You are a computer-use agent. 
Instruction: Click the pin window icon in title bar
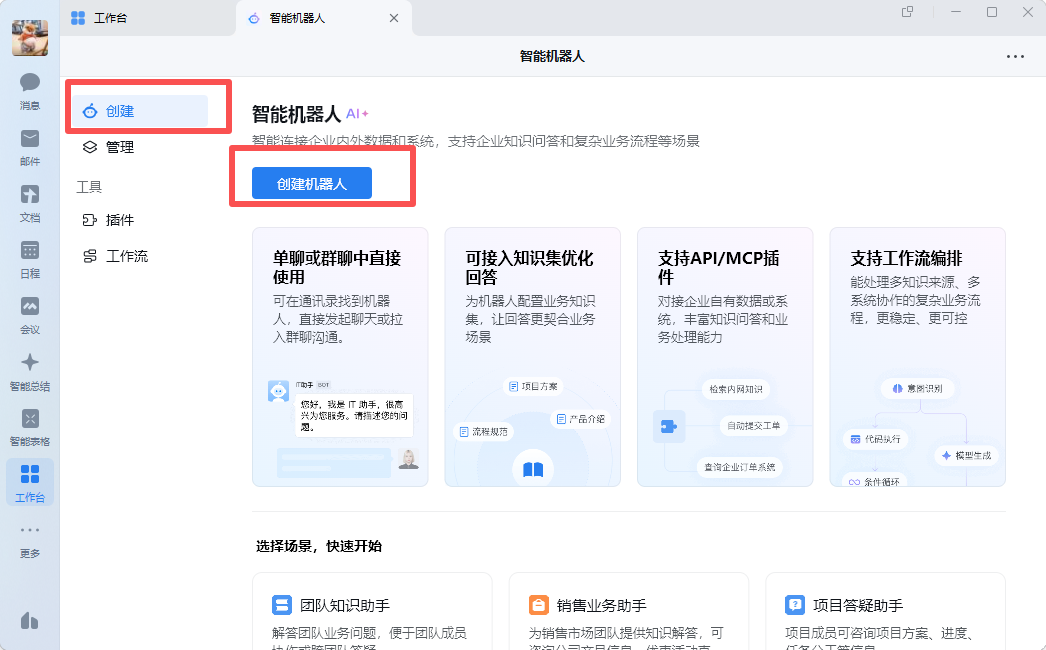(x=908, y=13)
